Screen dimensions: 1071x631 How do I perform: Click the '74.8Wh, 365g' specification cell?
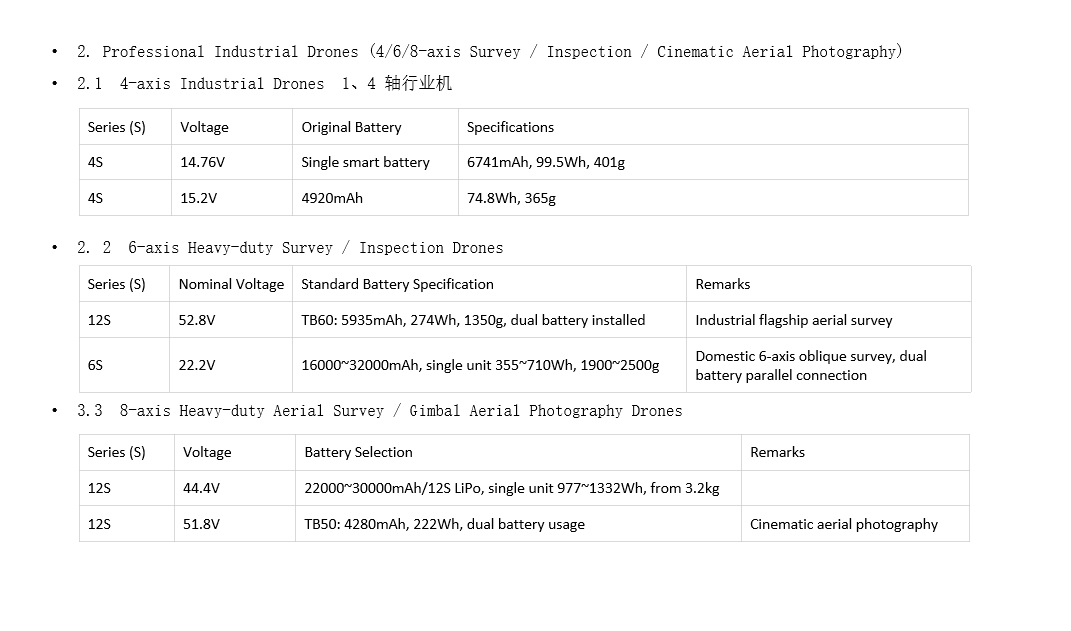click(x=713, y=198)
